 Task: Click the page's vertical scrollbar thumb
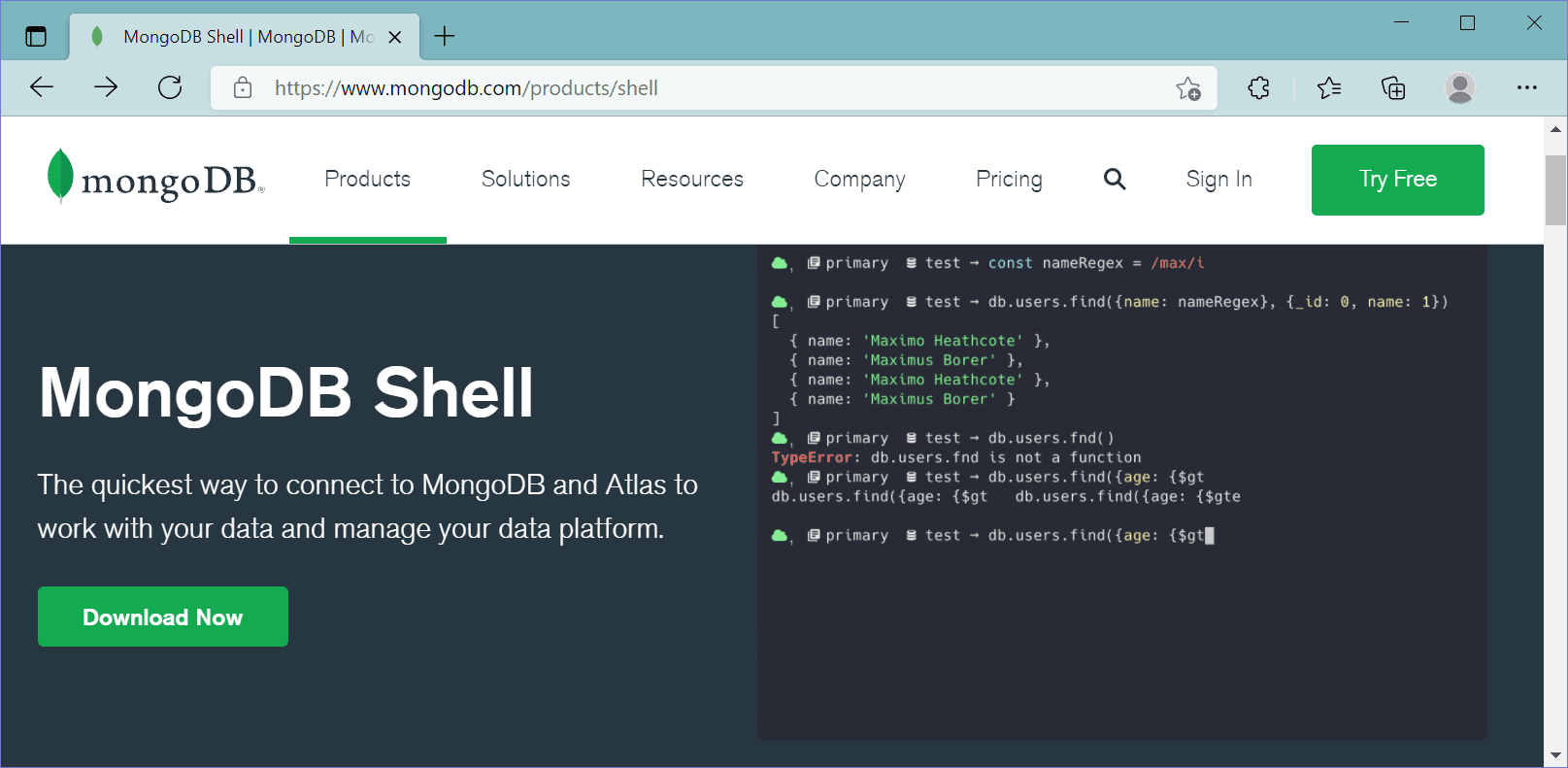point(1555,189)
